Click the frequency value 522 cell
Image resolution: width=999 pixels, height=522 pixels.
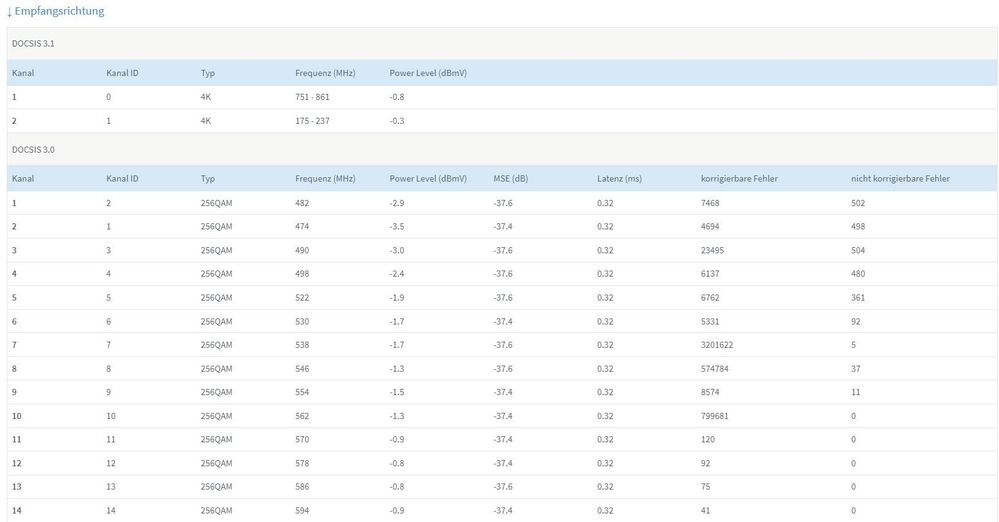point(302,298)
